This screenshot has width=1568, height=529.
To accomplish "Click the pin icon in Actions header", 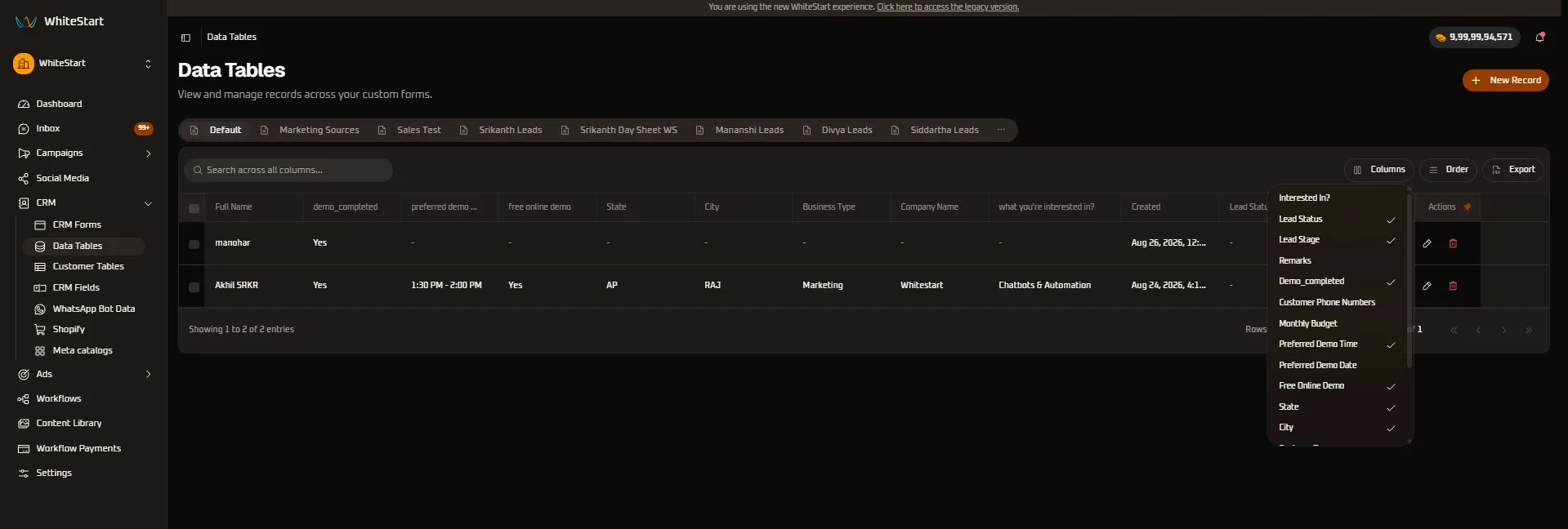I will [x=1467, y=207].
